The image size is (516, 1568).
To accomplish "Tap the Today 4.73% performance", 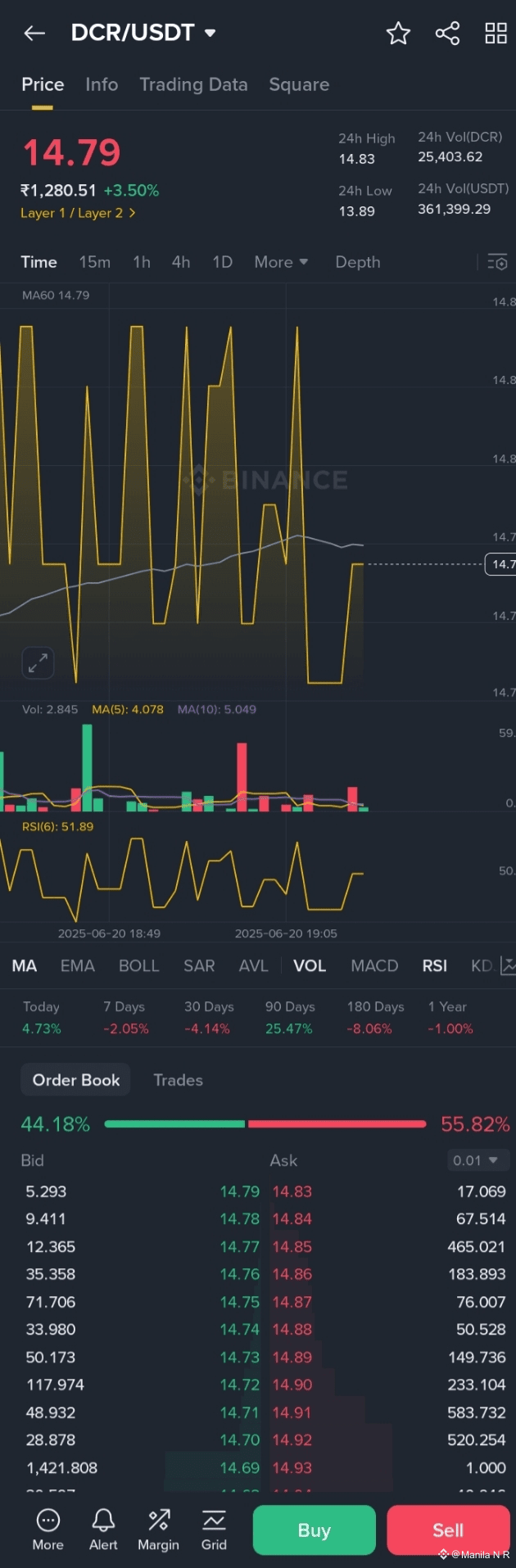I will (x=41, y=1018).
